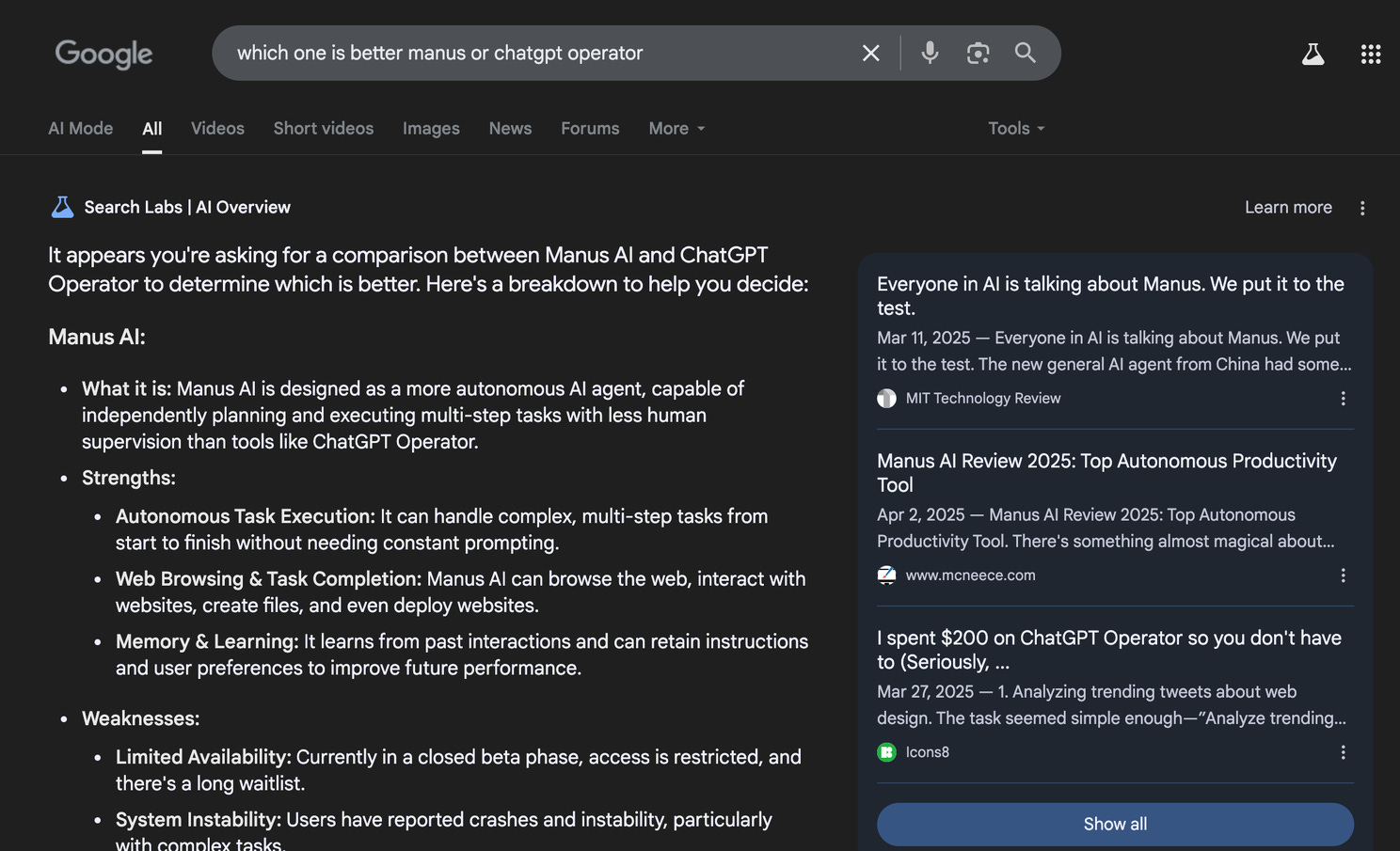Click the 'Strengths:' bullet text
The width and height of the screenshot is (1400, 851).
(129, 478)
